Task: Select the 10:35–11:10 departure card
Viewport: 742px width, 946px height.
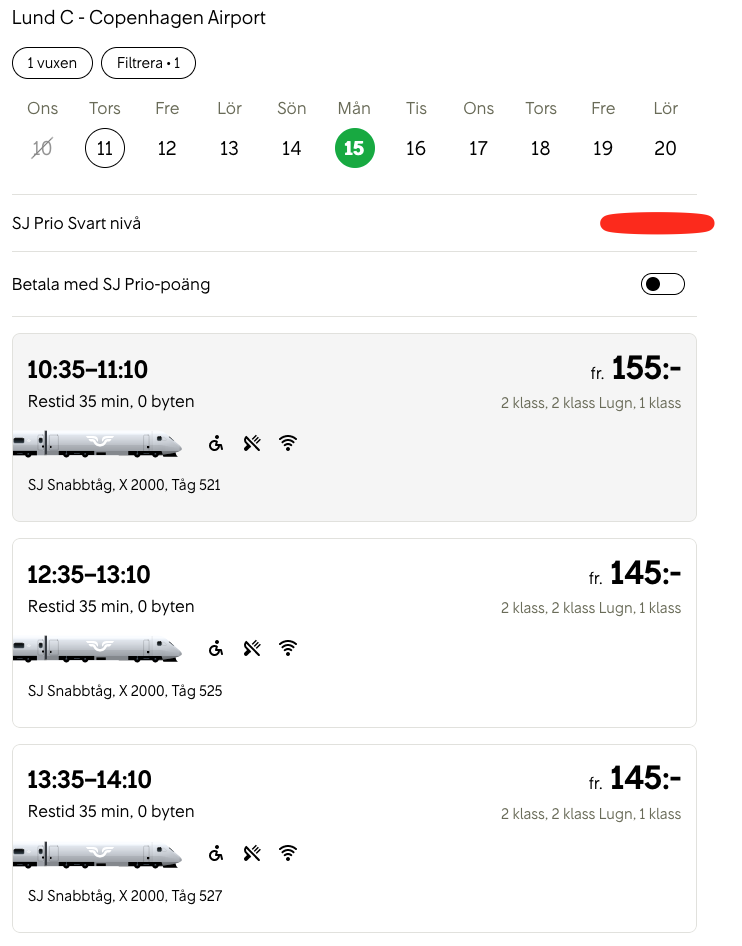Action: [x=354, y=427]
